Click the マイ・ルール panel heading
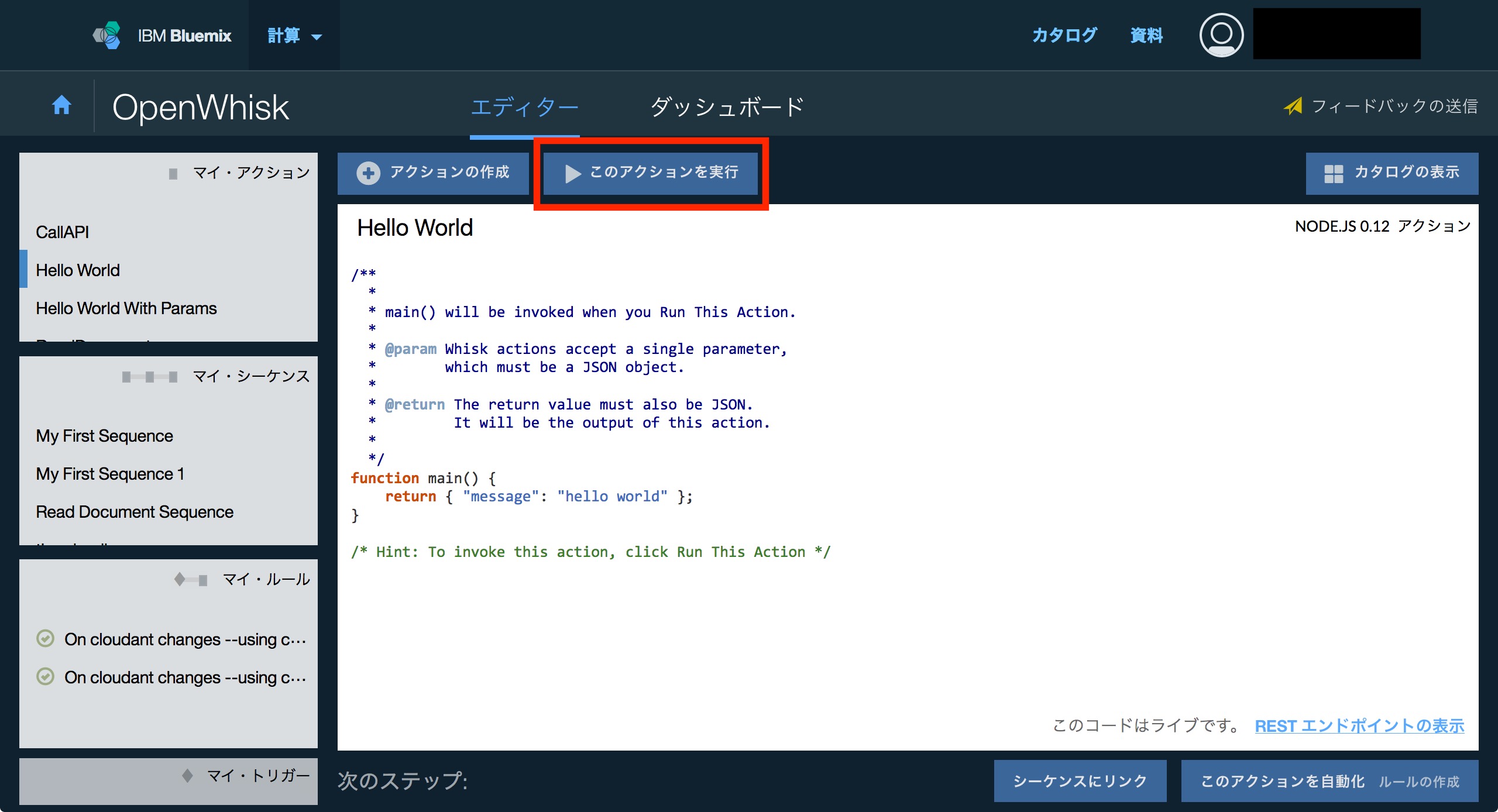 tap(266, 579)
